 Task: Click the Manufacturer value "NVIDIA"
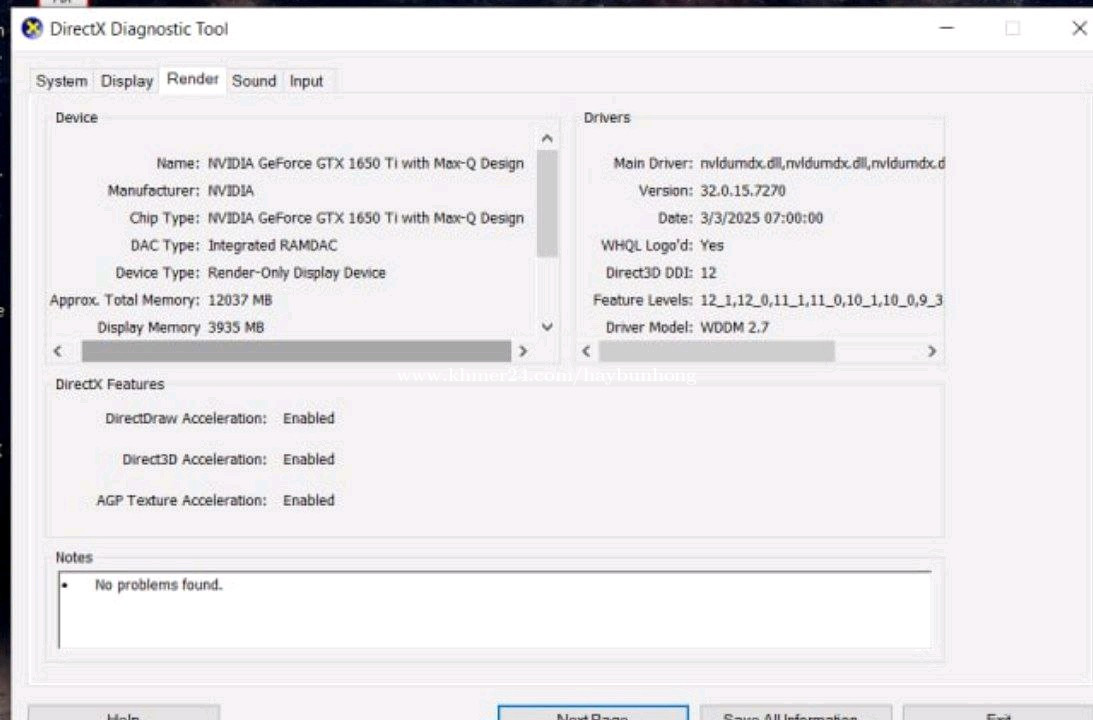pos(231,190)
